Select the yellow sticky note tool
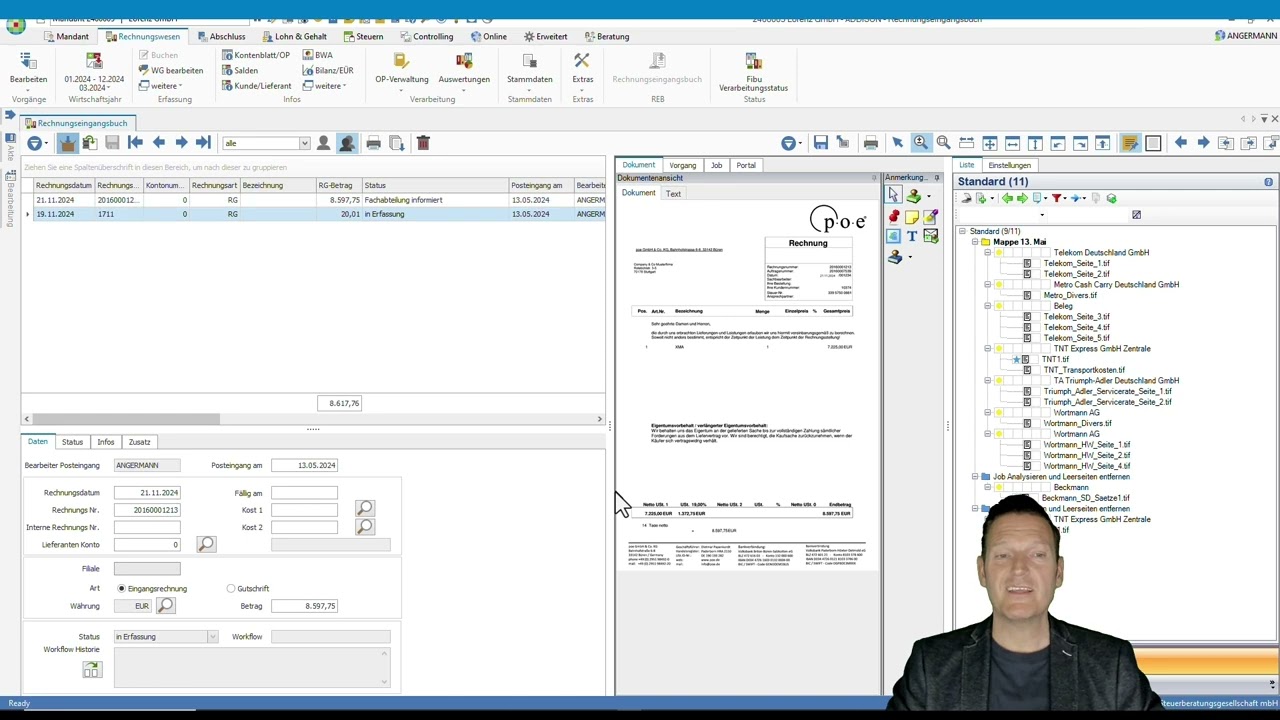 pos(912,217)
